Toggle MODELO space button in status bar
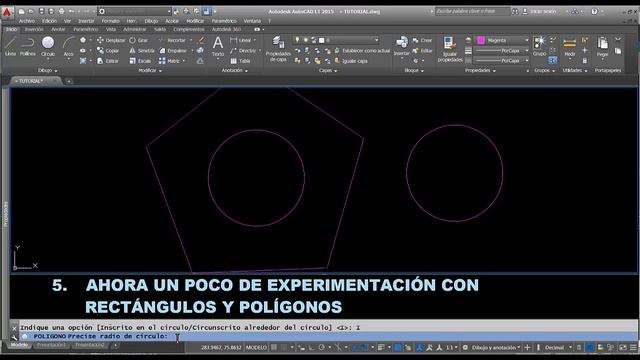 click(256, 348)
